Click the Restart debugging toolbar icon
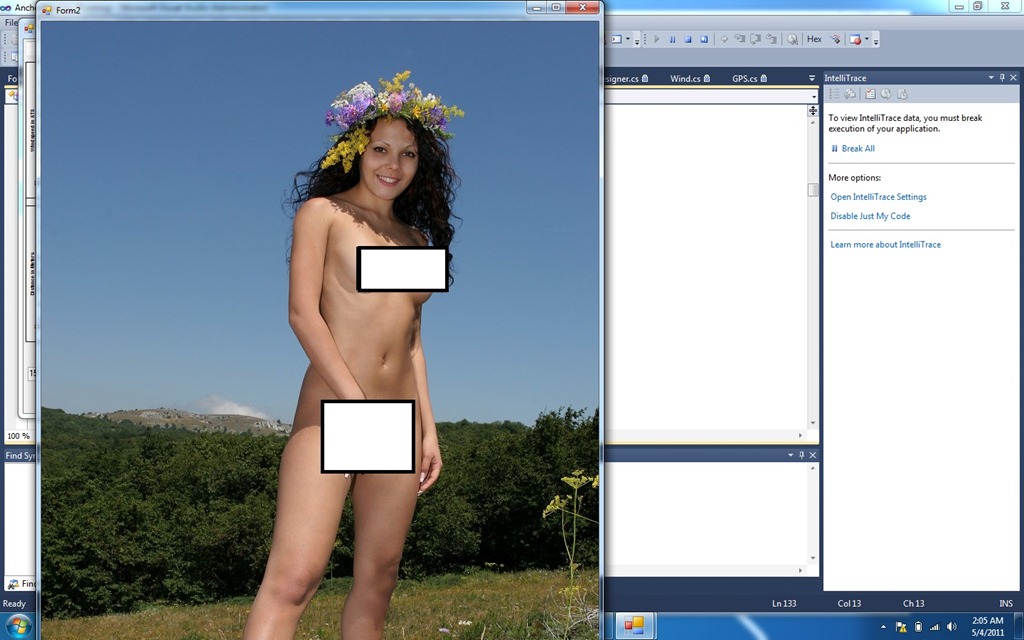Image resolution: width=1024 pixels, height=640 pixels. coord(703,39)
